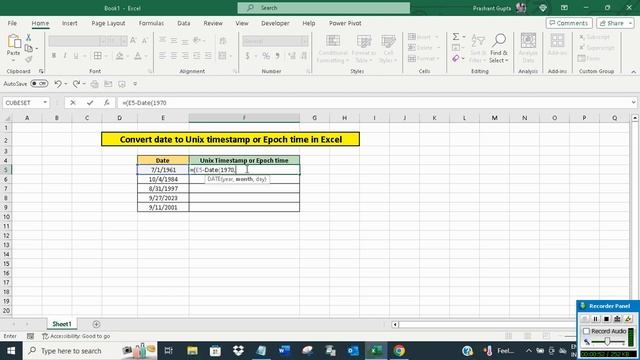Click the Font Color A button

pyautogui.click(x=138, y=56)
